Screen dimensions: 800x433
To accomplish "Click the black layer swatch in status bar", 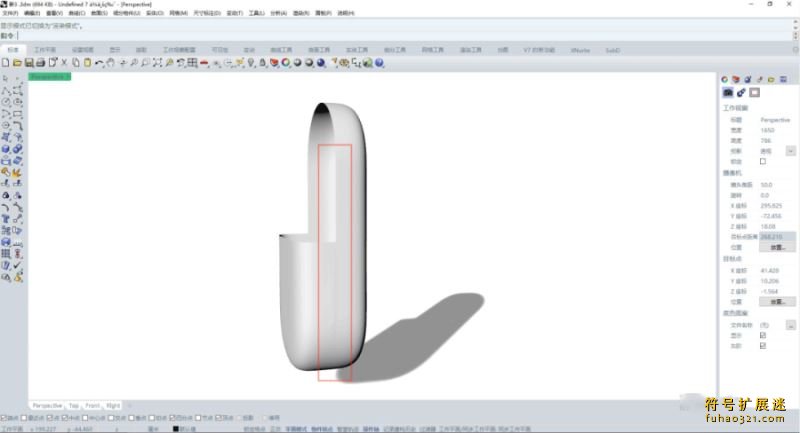I will pyautogui.click(x=176, y=429).
